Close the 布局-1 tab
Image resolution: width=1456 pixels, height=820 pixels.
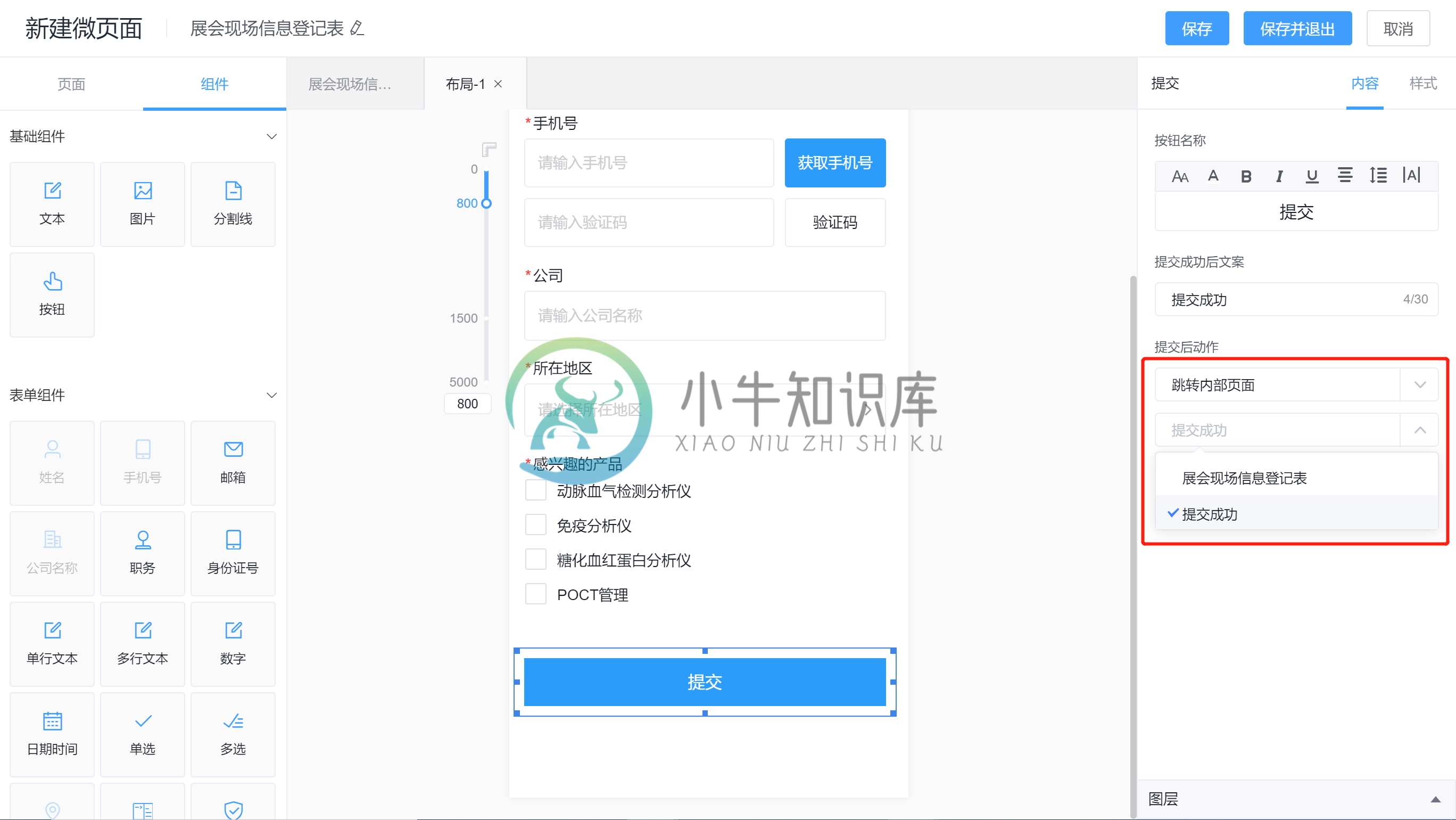[498, 84]
